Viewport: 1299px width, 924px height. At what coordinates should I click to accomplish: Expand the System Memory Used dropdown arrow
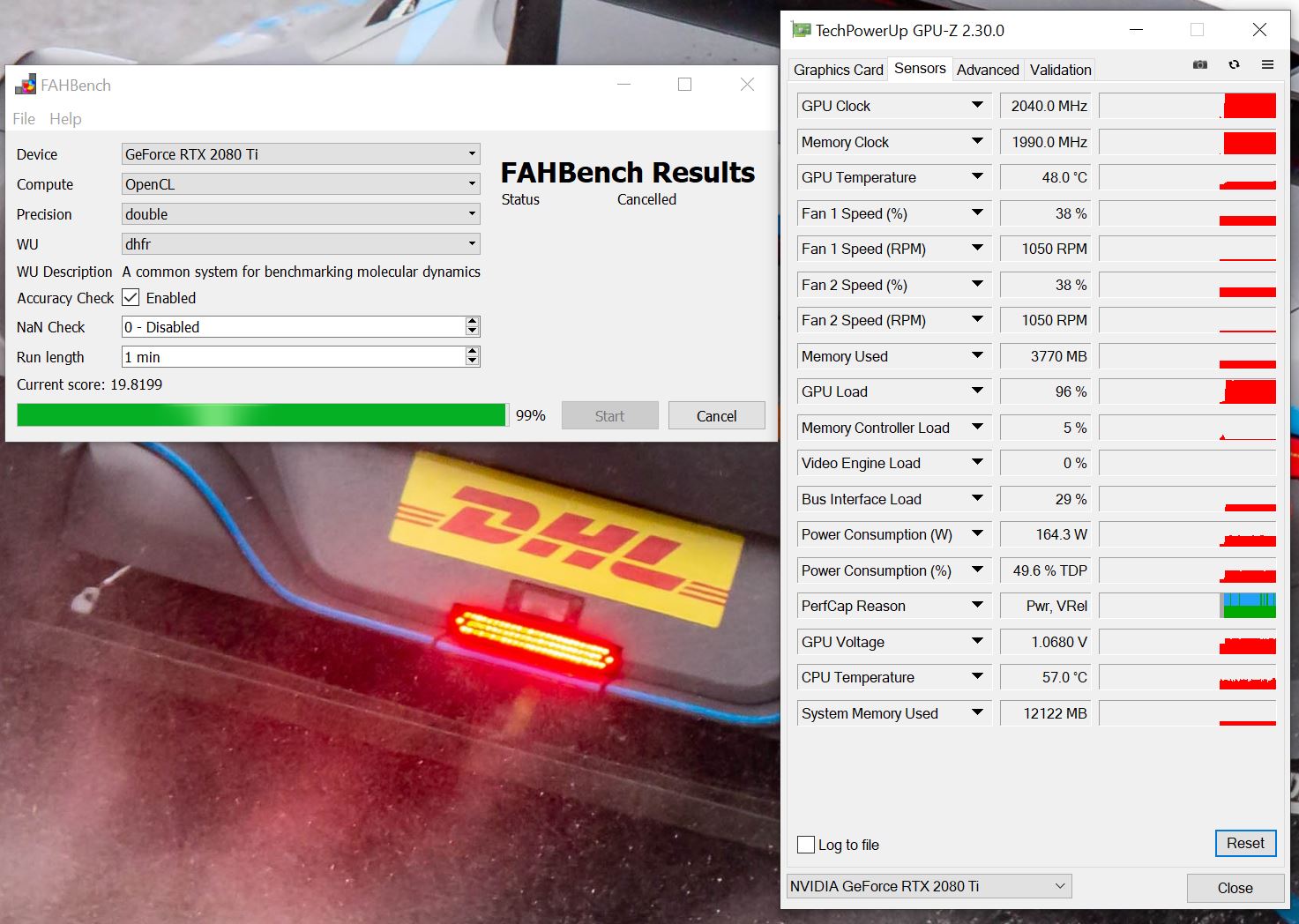(977, 712)
